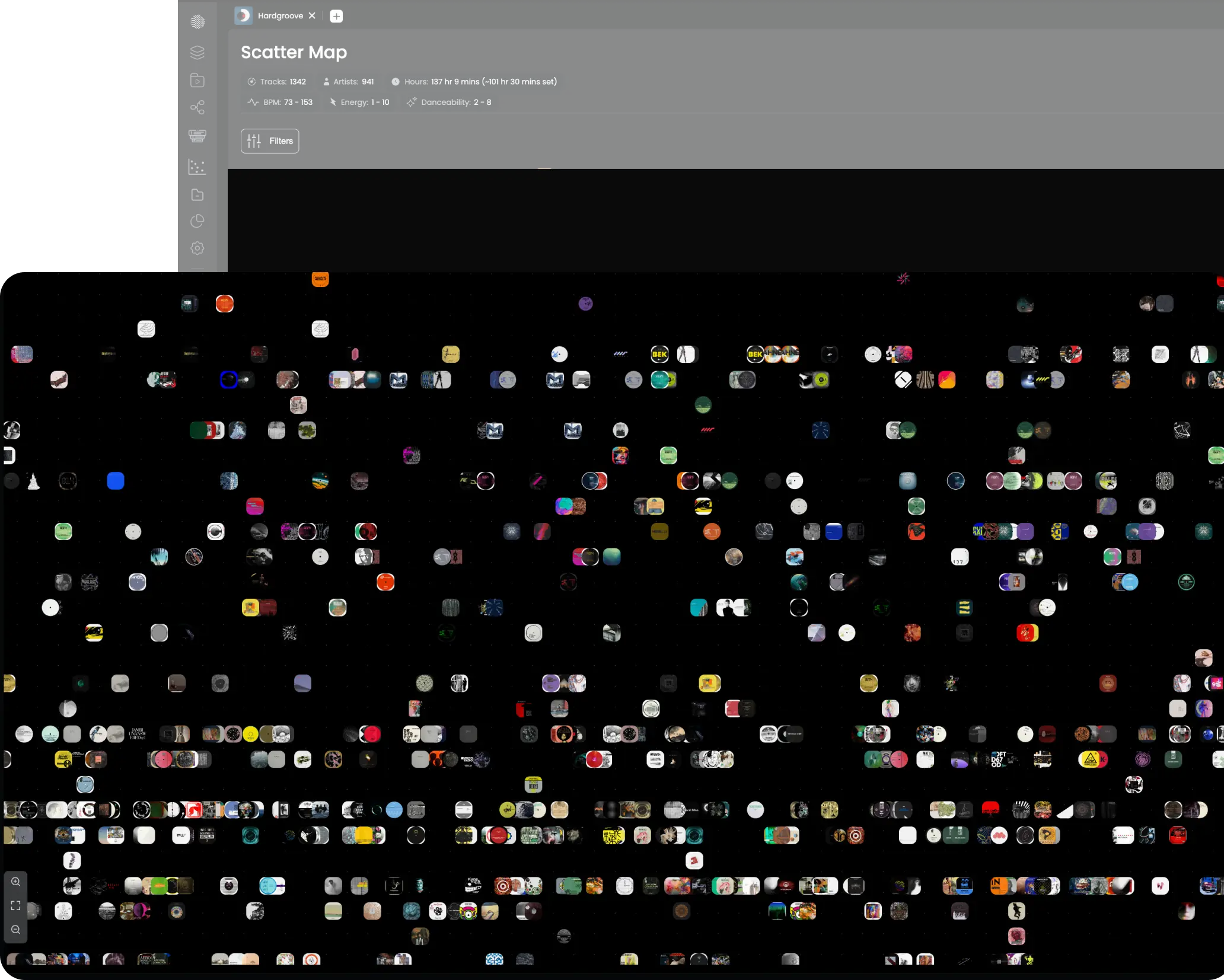Click the wavy logo icon in sidebar
Image resolution: width=1224 pixels, height=980 pixels.
click(197, 22)
